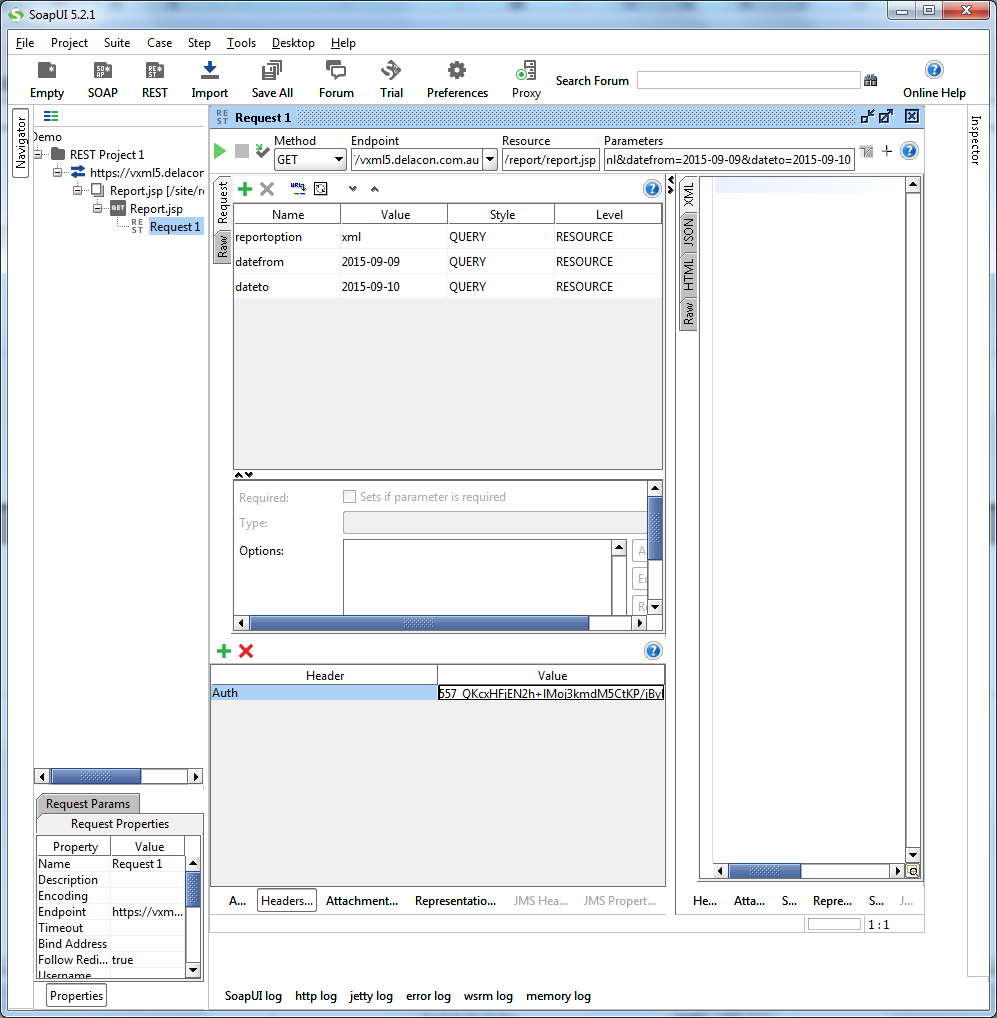
Task: Submit request with green play arrow
Action: [x=220, y=151]
